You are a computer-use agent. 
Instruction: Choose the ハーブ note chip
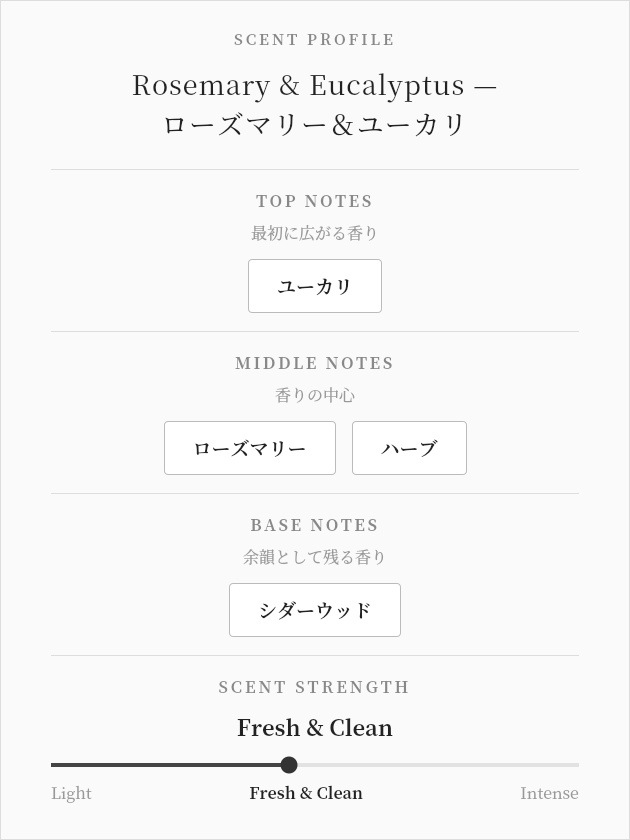coord(409,448)
